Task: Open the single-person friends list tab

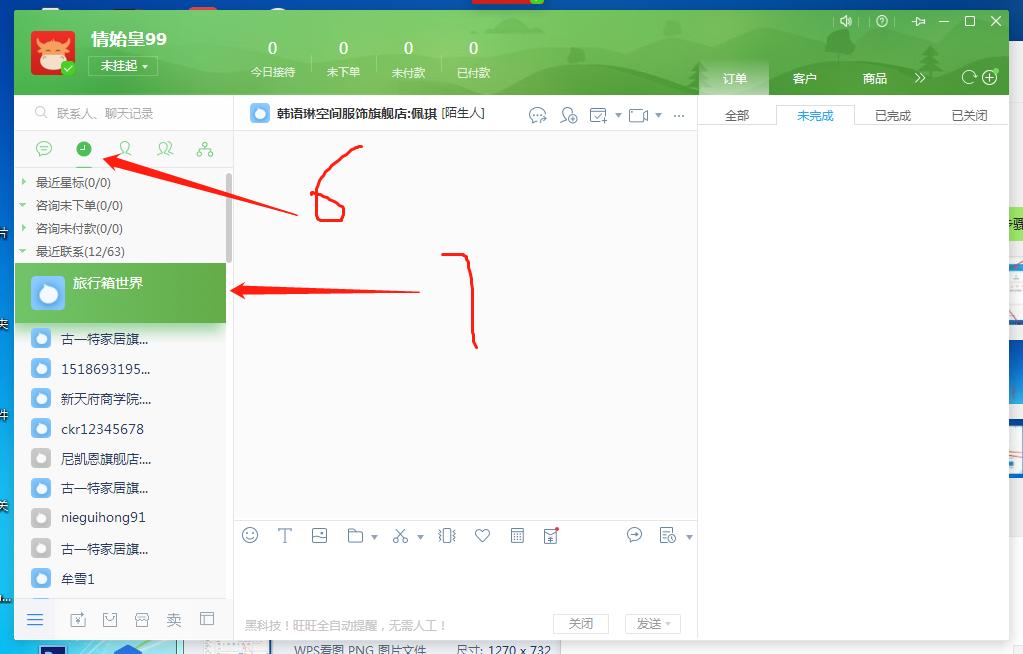Action: (x=125, y=149)
